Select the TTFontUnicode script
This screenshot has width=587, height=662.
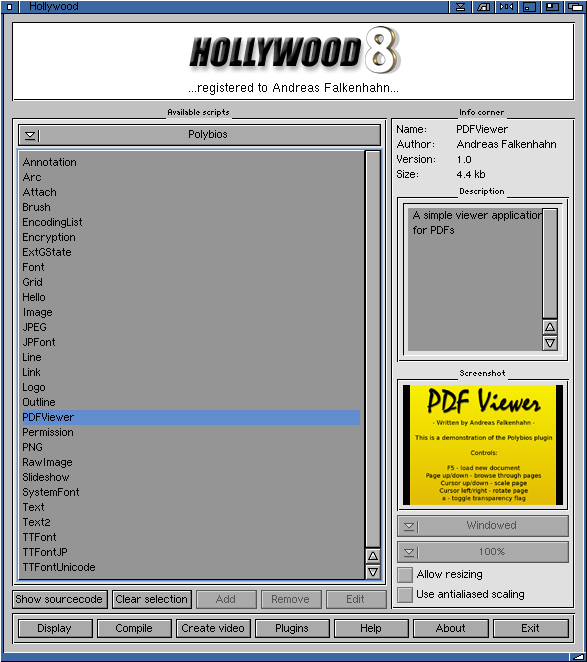[x=191, y=567]
